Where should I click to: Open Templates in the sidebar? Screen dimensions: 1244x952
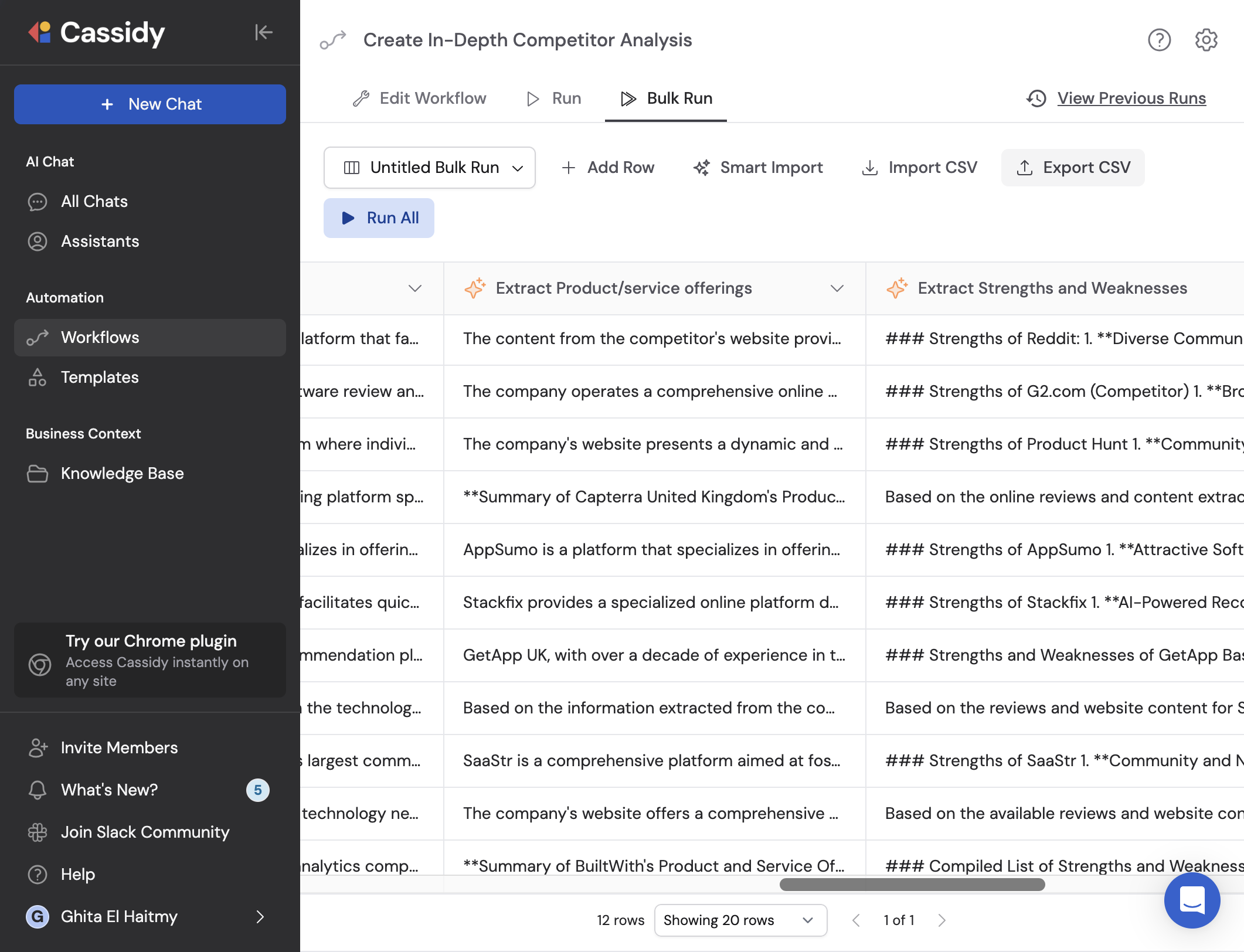[150, 378]
